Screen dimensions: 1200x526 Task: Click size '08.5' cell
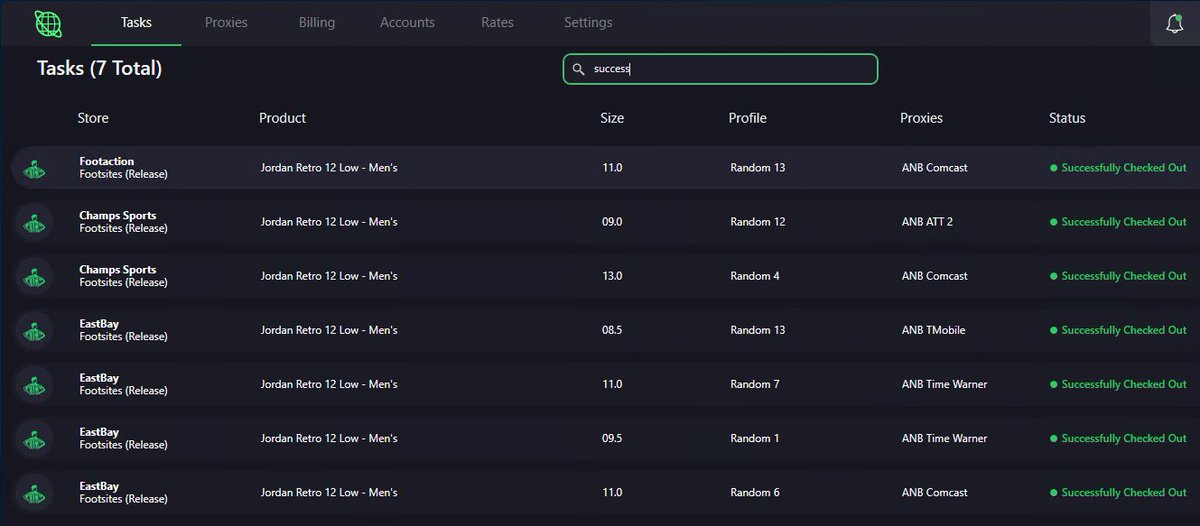[x=612, y=330]
